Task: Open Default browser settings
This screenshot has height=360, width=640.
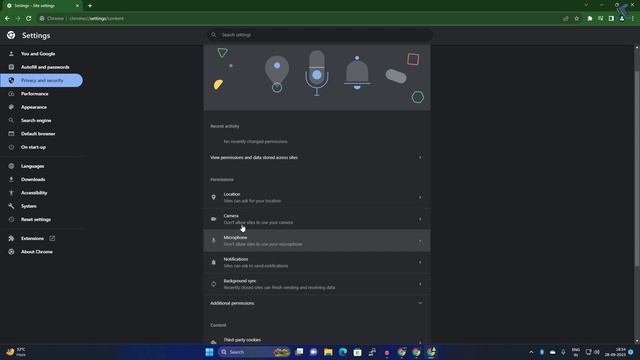Action: (x=38, y=133)
